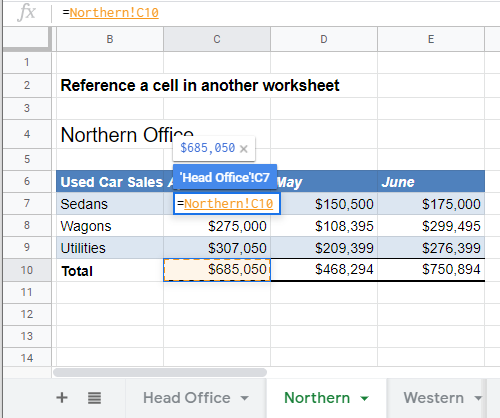Select row 9 header
Image resolution: width=500 pixels, height=418 pixels.
27,247
